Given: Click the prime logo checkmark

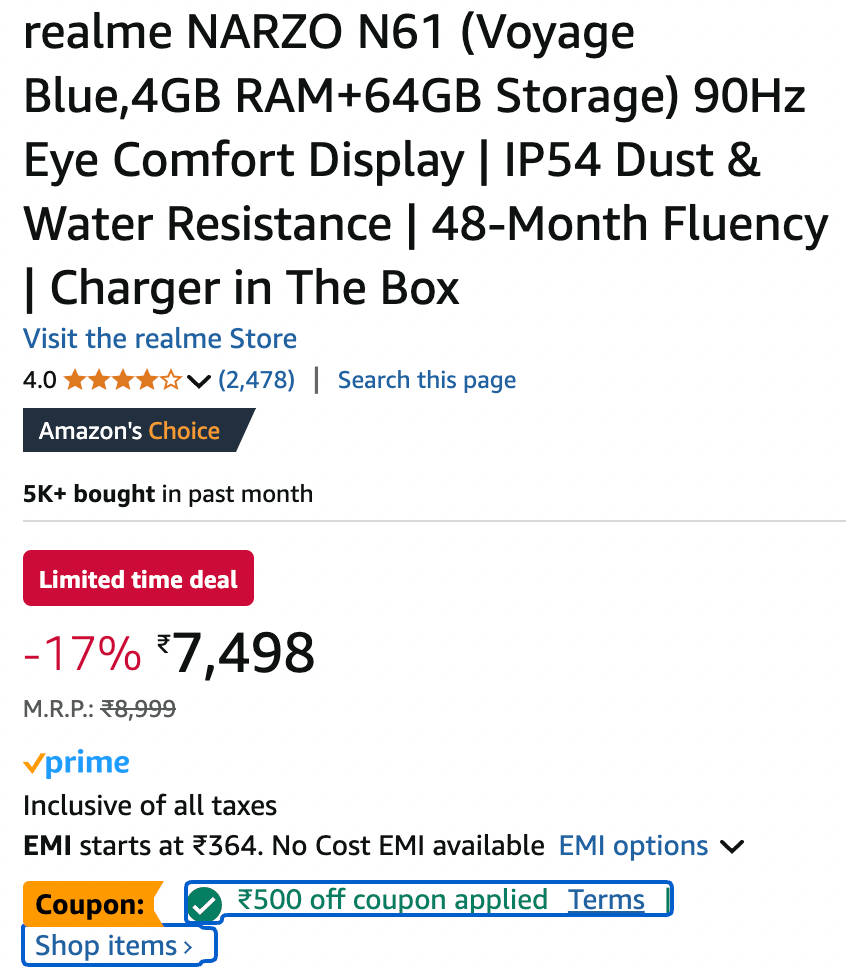Looking at the screenshot, I should [x=33, y=765].
